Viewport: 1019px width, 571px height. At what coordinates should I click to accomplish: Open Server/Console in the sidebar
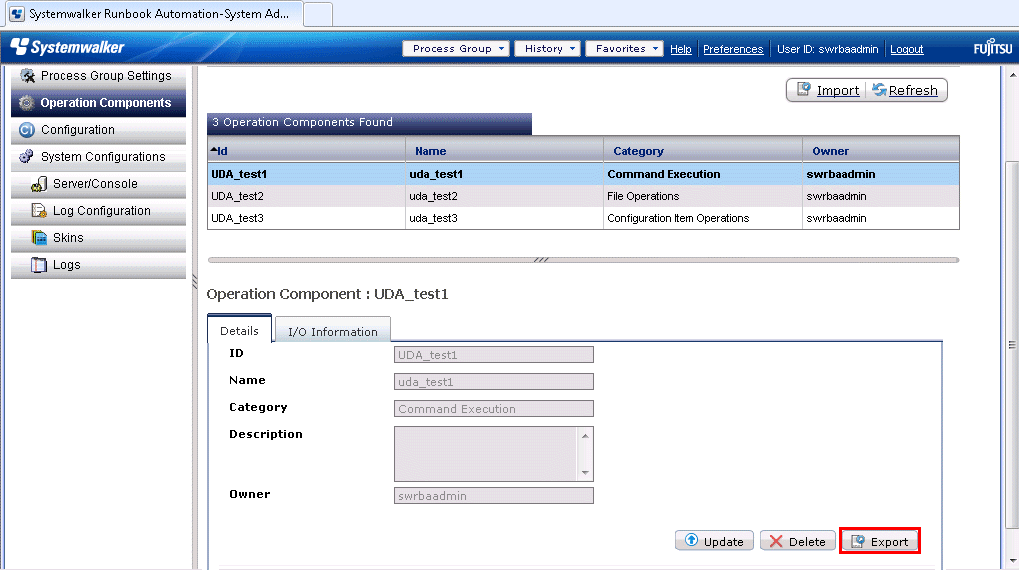coord(98,184)
